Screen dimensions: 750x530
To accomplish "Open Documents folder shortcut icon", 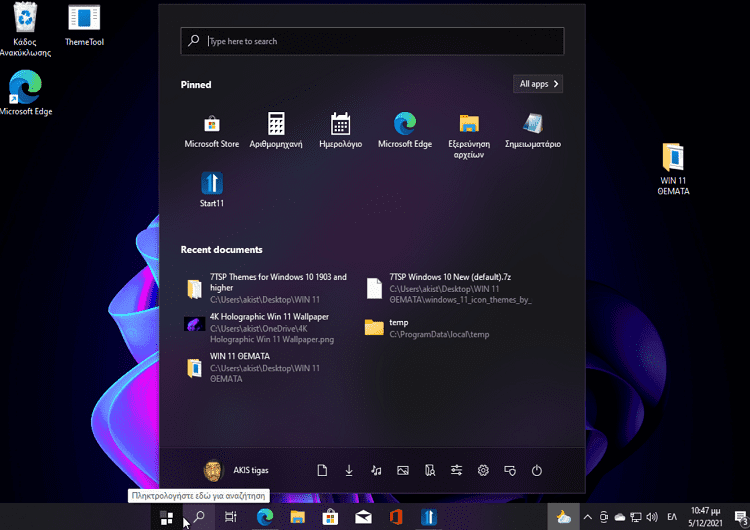I will [322, 471].
